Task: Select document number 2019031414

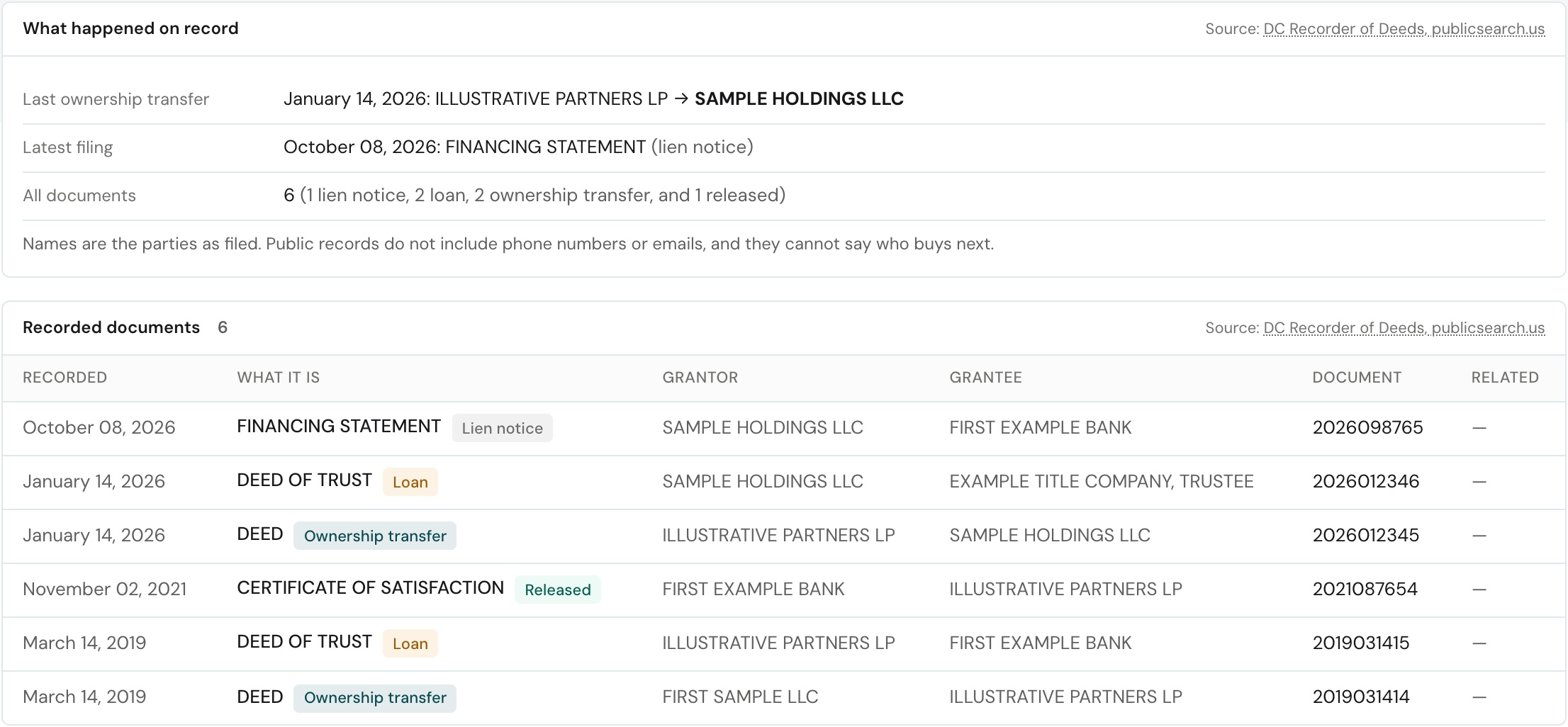Action: click(x=1361, y=697)
